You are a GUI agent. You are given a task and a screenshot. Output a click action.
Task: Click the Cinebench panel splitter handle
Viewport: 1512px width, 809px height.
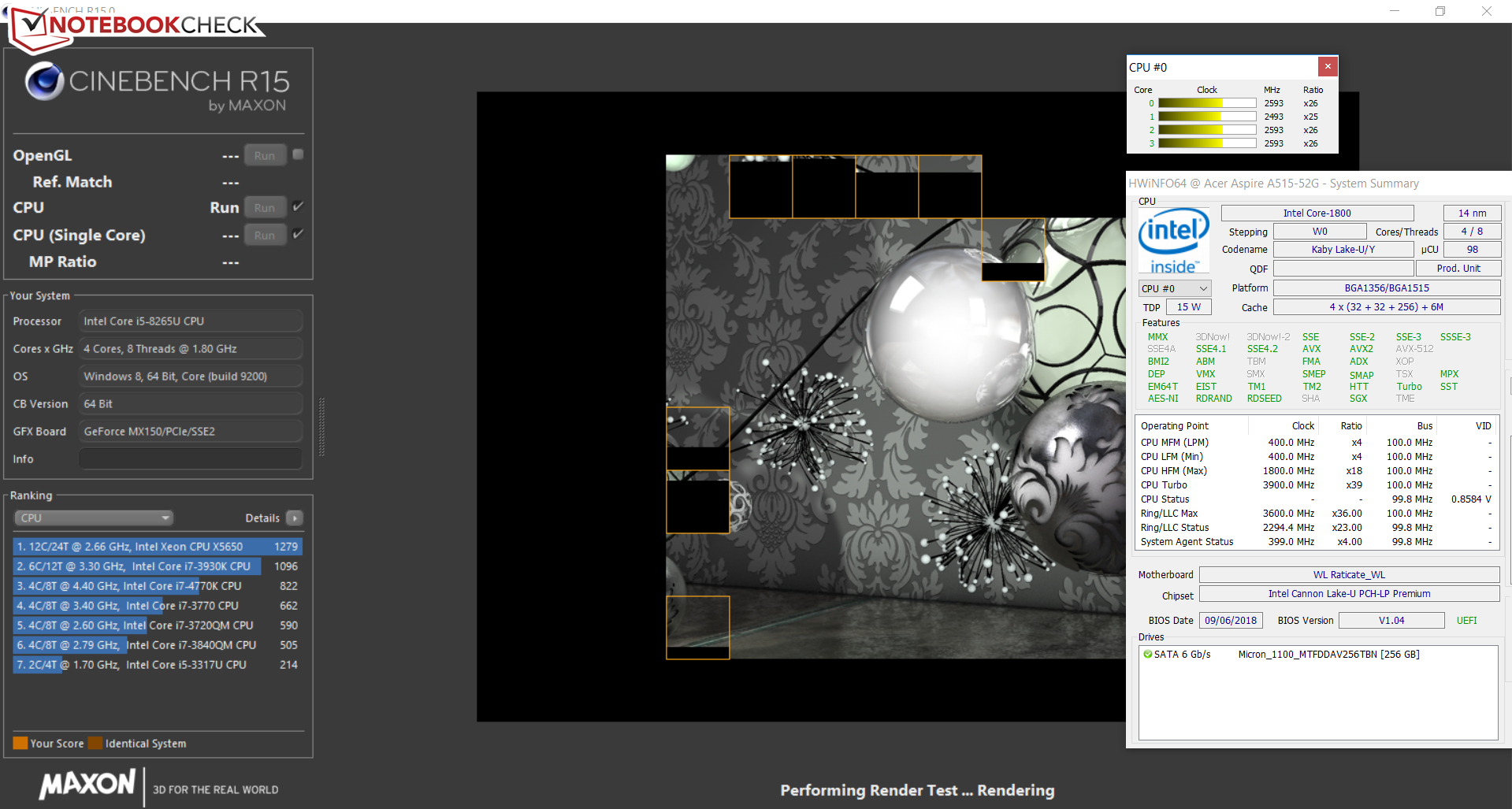321,427
